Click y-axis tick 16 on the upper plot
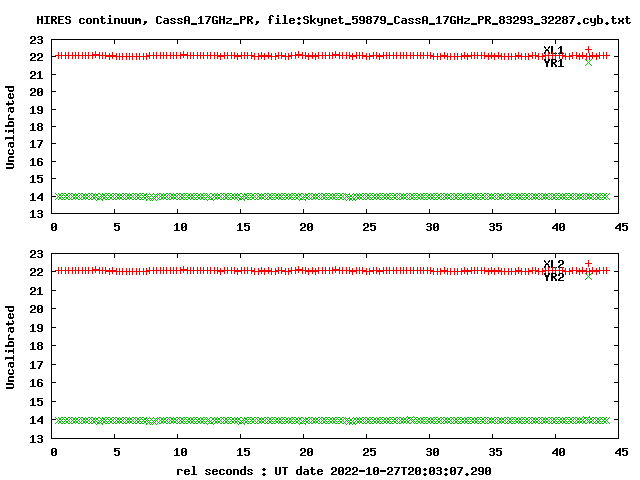 36,162
